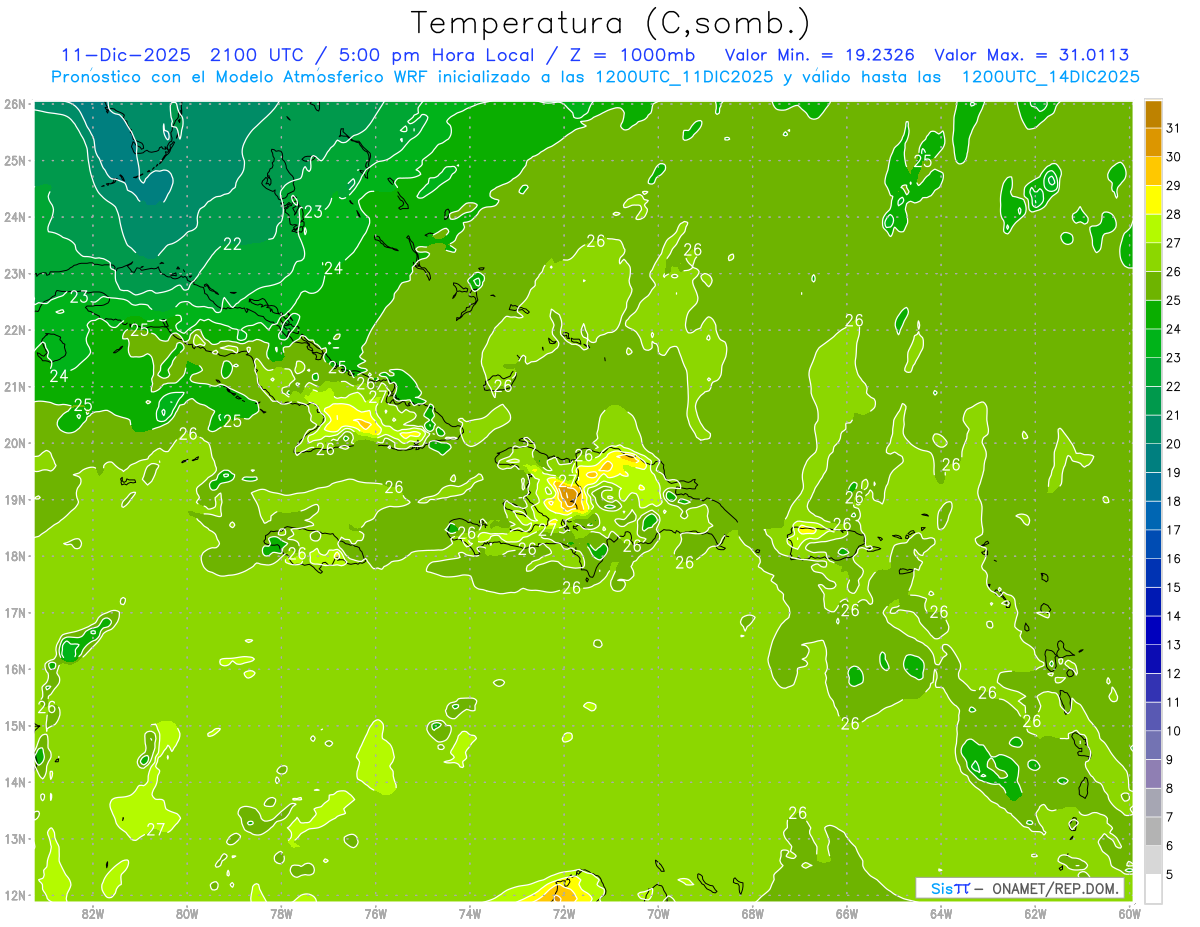Viewport: 1200px width, 927px height.
Task: Click the Valor Max. = 31.0113 text
Action: 1032,55
